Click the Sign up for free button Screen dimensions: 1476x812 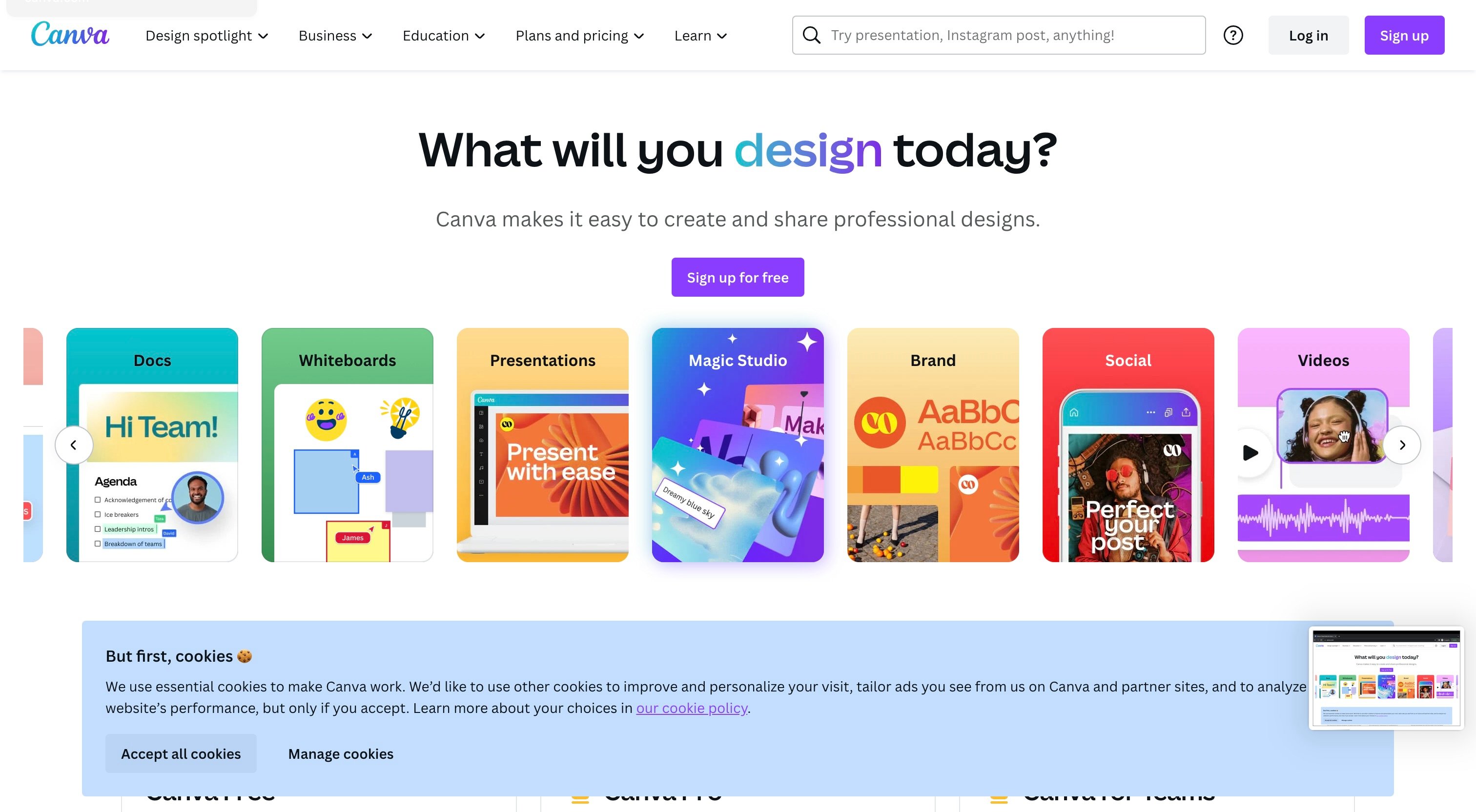coord(738,277)
